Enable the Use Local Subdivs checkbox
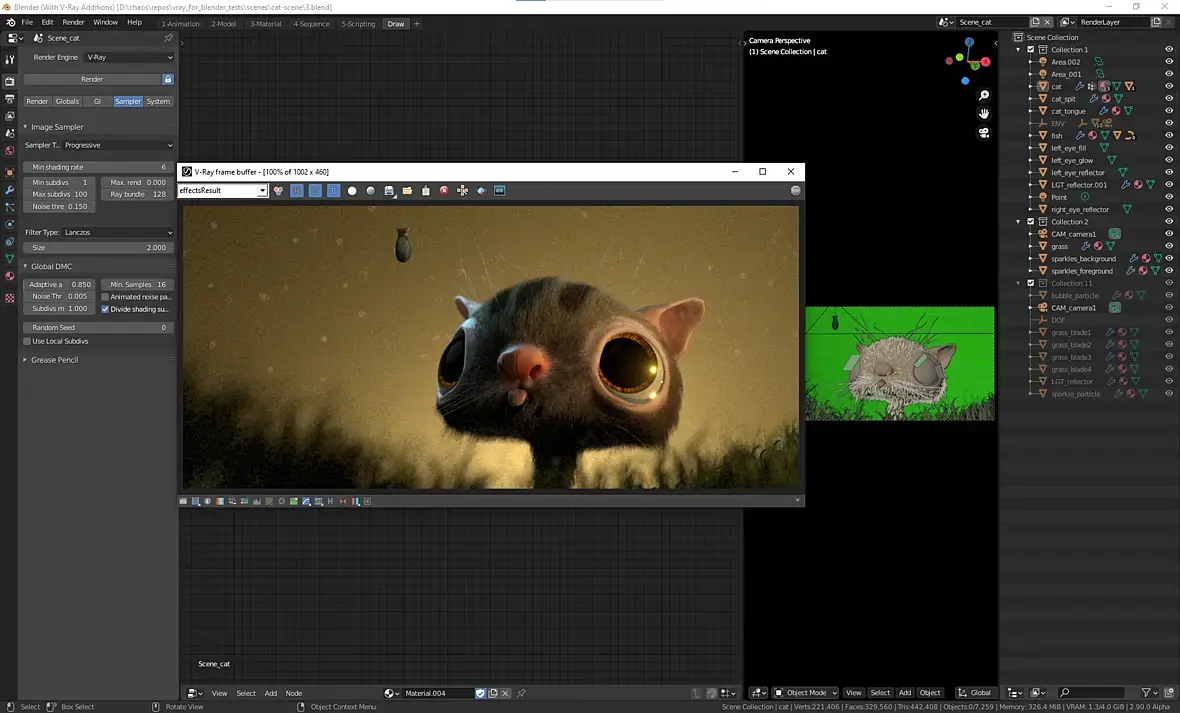 [x=27, y=341]
